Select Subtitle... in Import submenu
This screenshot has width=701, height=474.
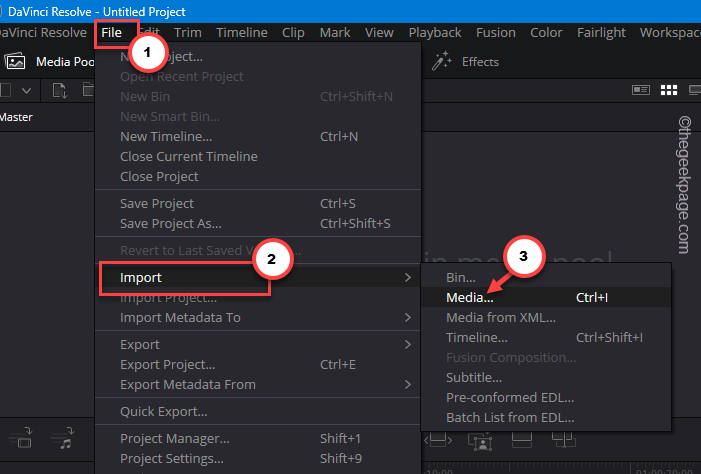(x=546, y=377)
